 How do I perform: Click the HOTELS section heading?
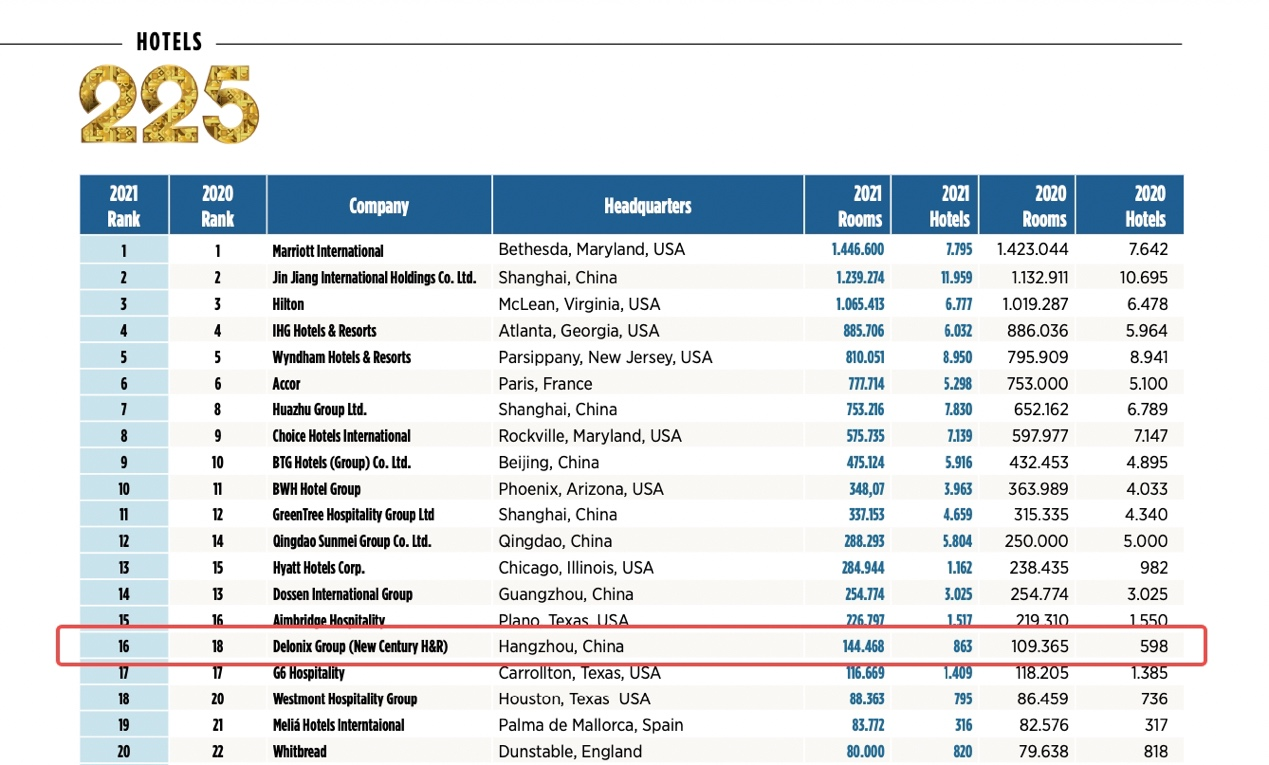point(169,42)
